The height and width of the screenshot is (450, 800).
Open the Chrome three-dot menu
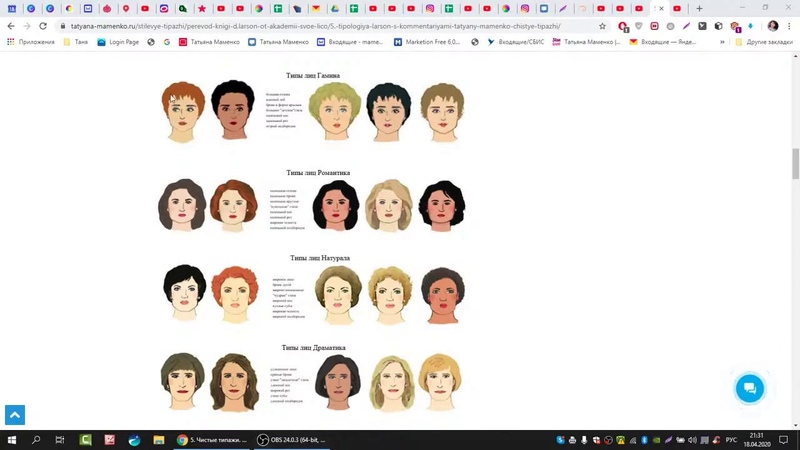pyautogui.click(x=789, y=26)
